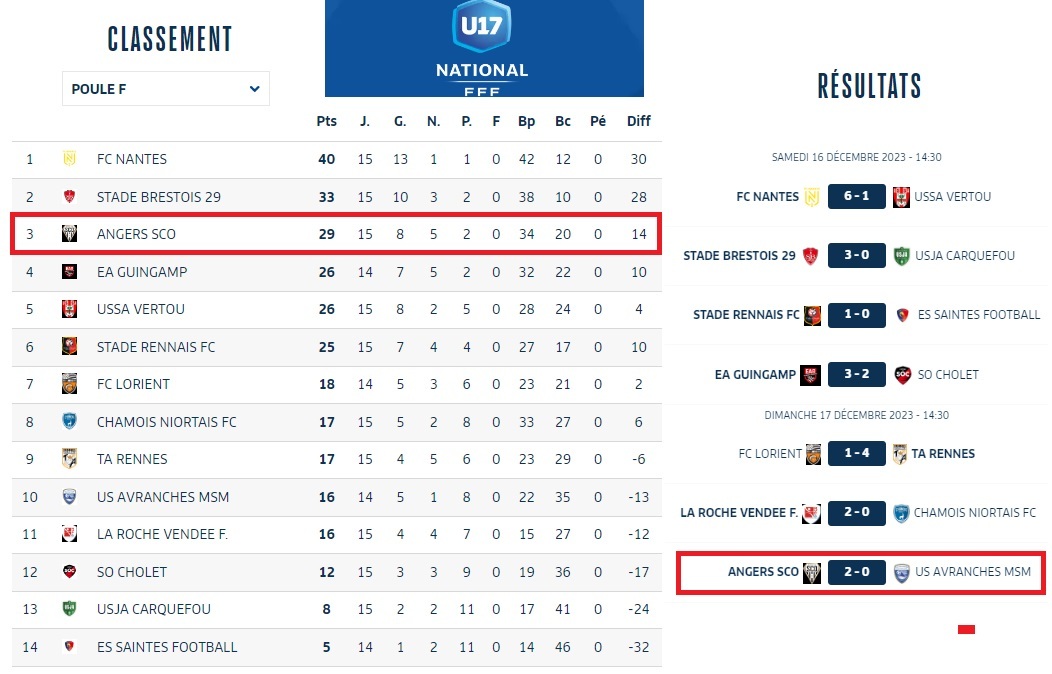
Task: Select Stade Rennais FC in the standings
Action: 156,347
